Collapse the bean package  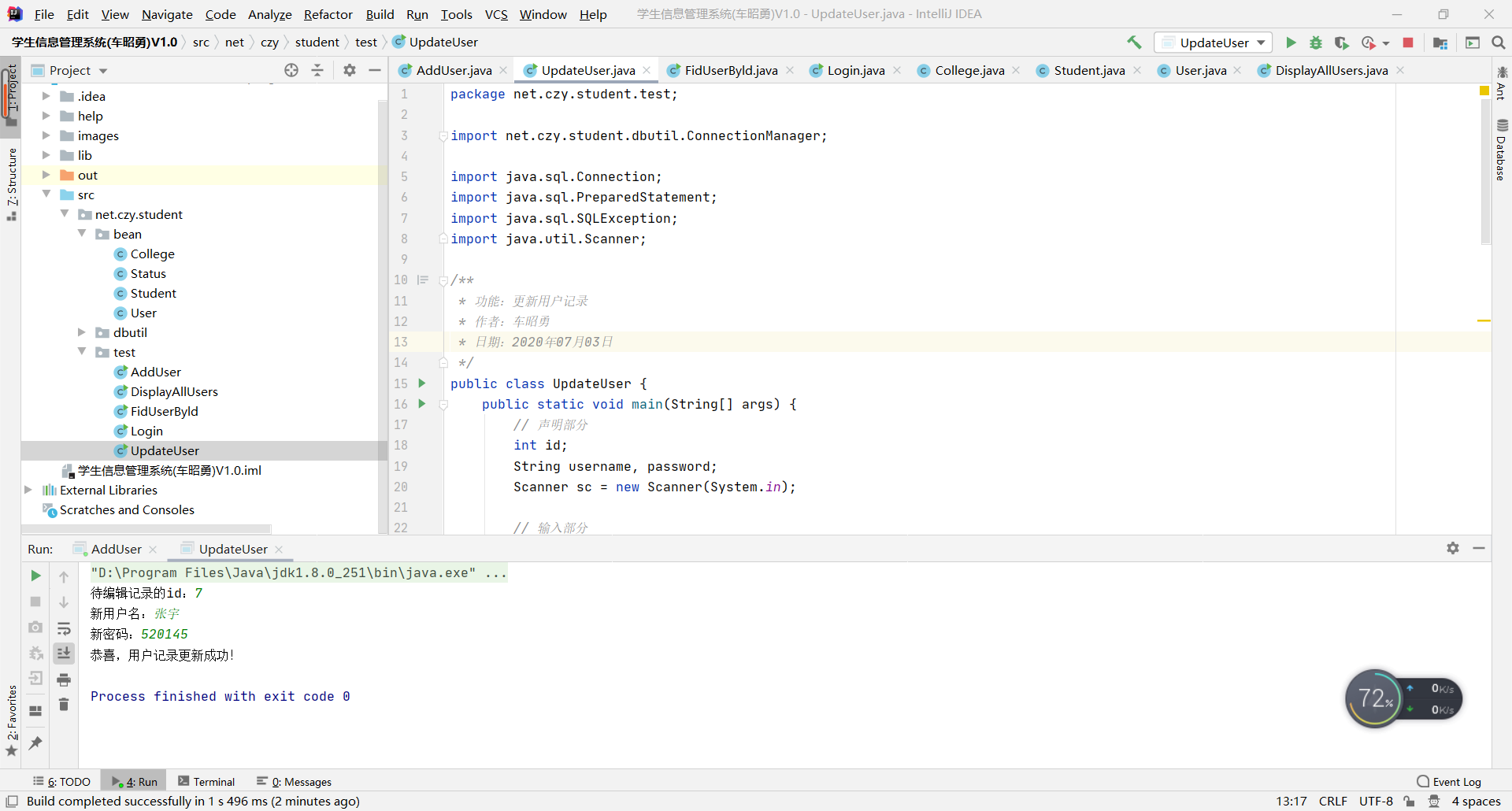pyautogui.click(x=82, y=234)
